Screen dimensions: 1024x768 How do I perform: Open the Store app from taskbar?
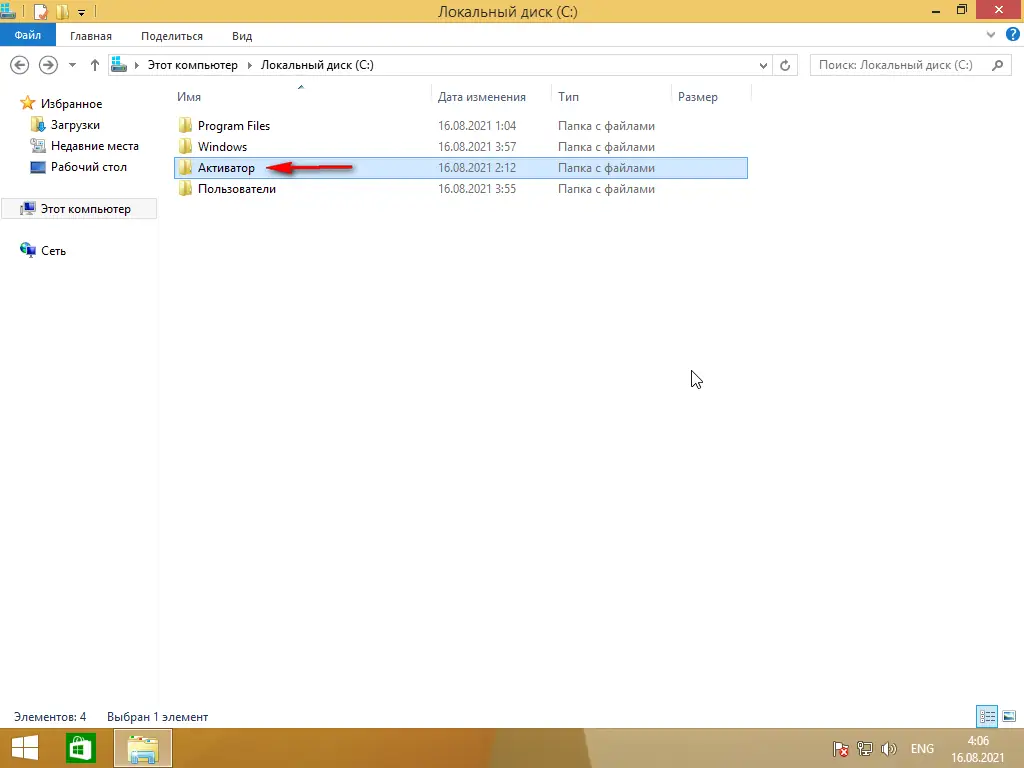point(81,748)
